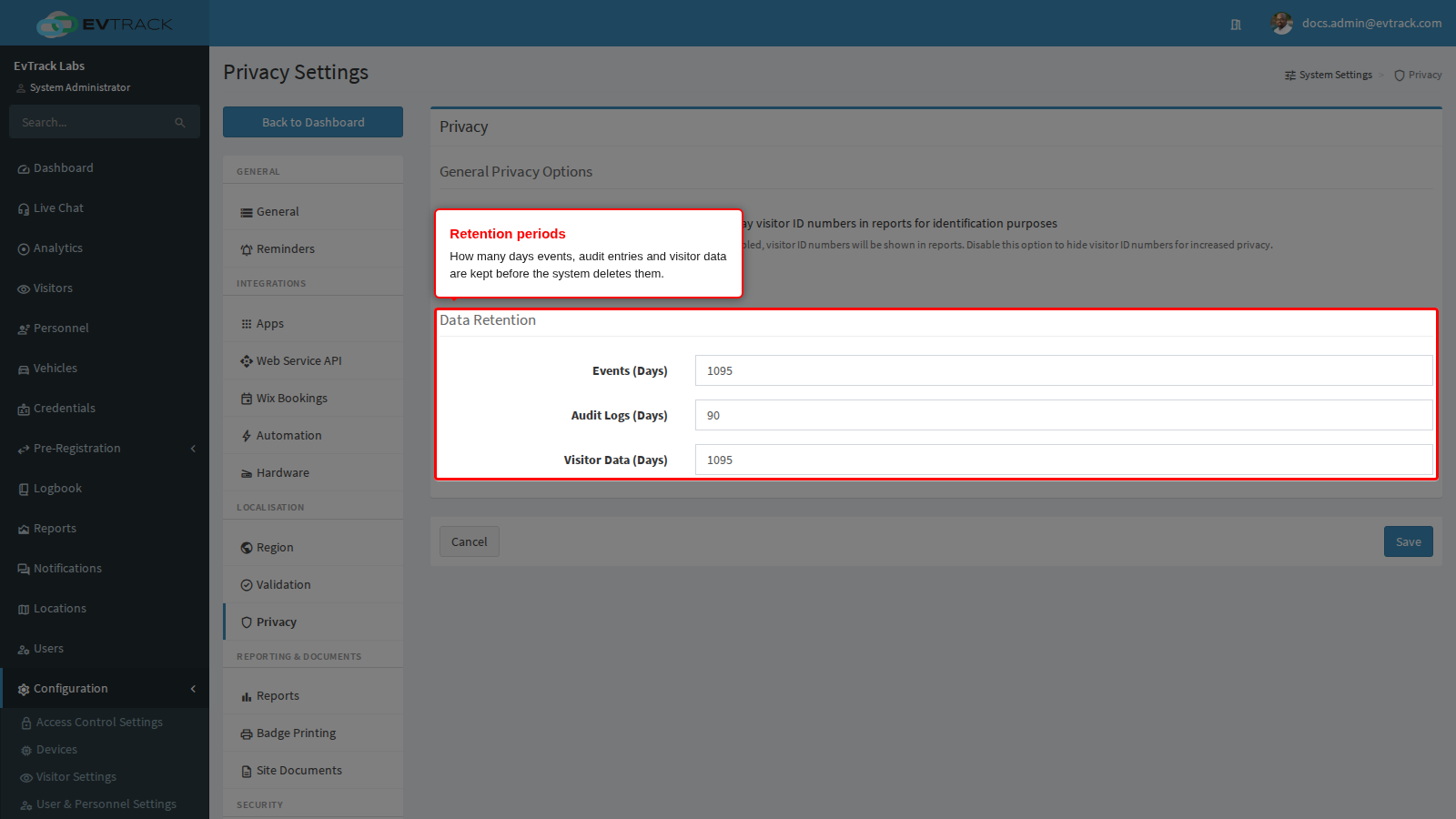
Task: Open Devices submenu item
Action: coord(105,750)
